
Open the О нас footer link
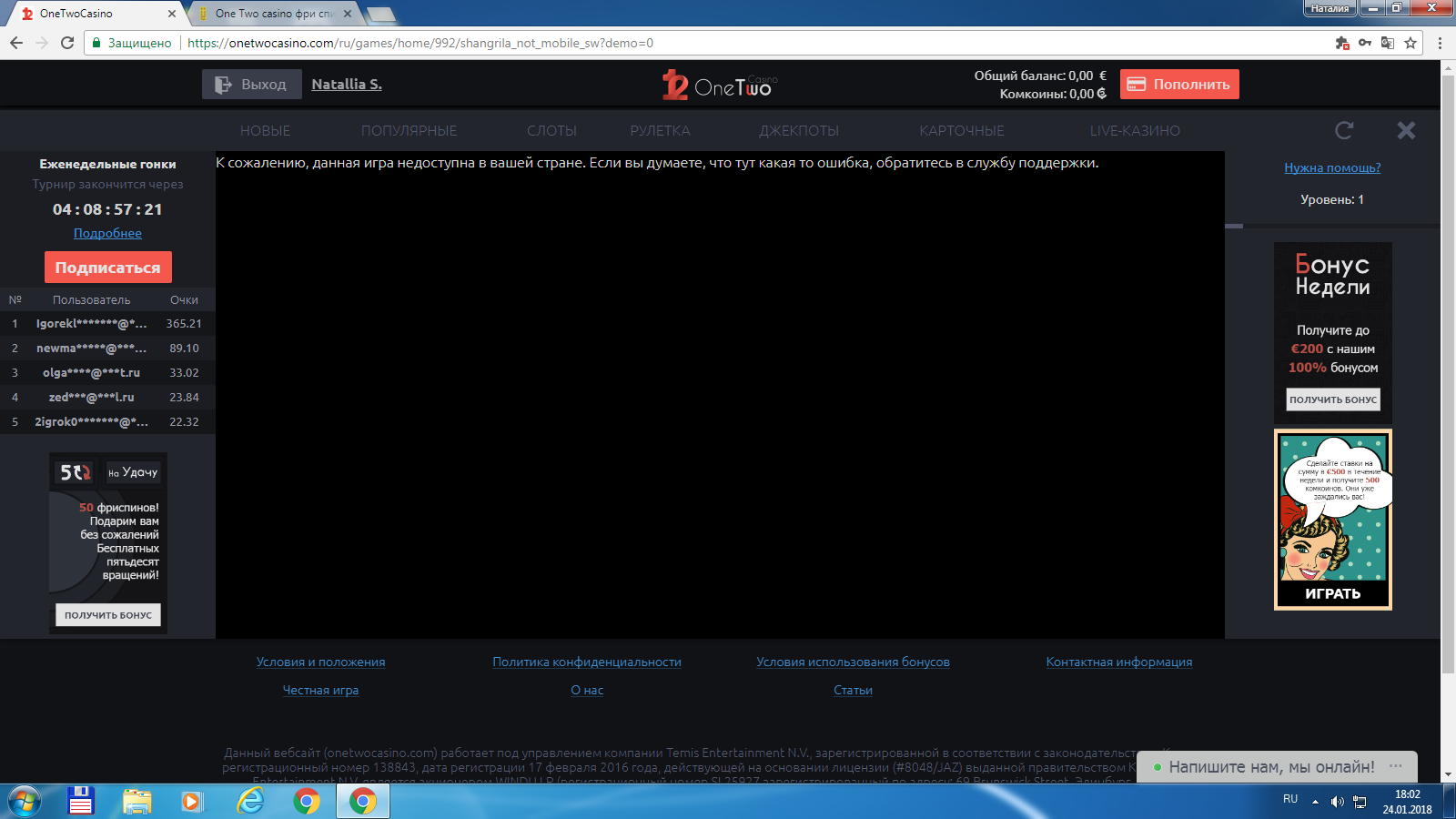coord(587,690)
